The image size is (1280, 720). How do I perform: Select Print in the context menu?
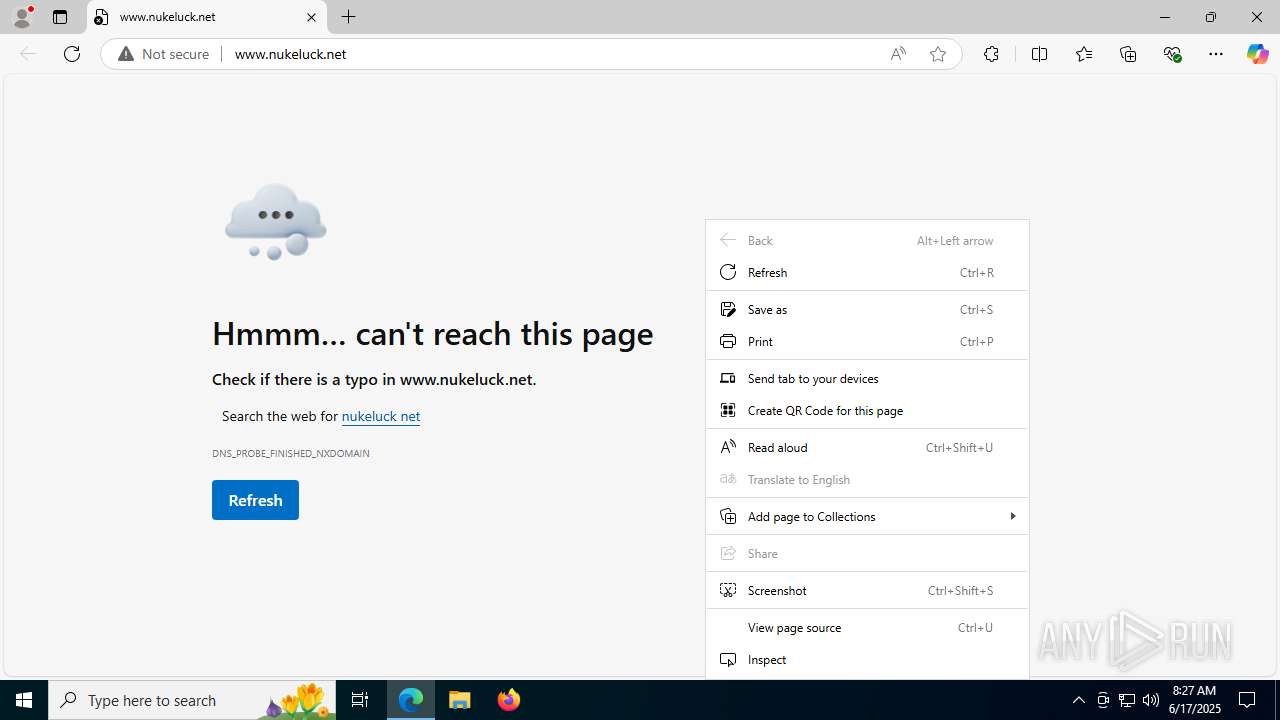click(x=867, y=341)
